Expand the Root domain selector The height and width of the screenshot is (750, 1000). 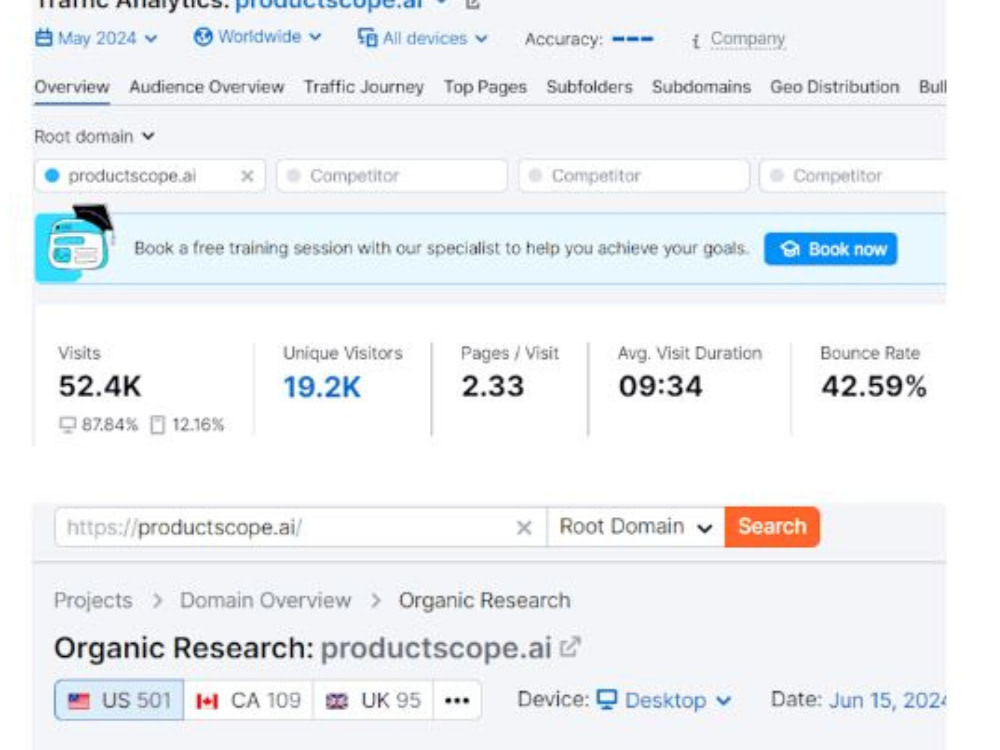94,136
